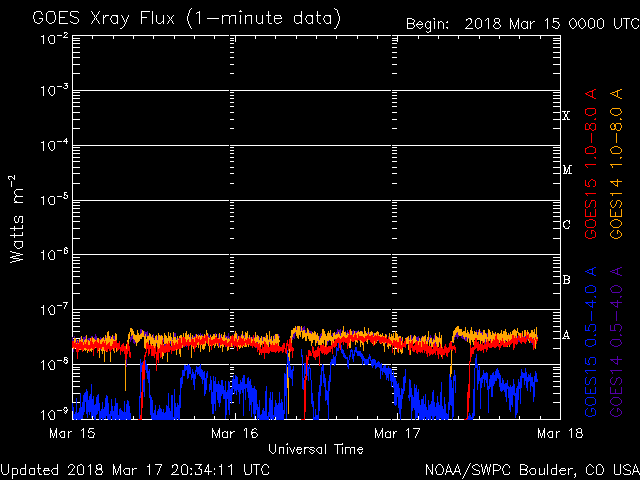Click the 10⁻⁸ y-axis tick label
This screenshot has width=640, height=480.
point(55,364)
